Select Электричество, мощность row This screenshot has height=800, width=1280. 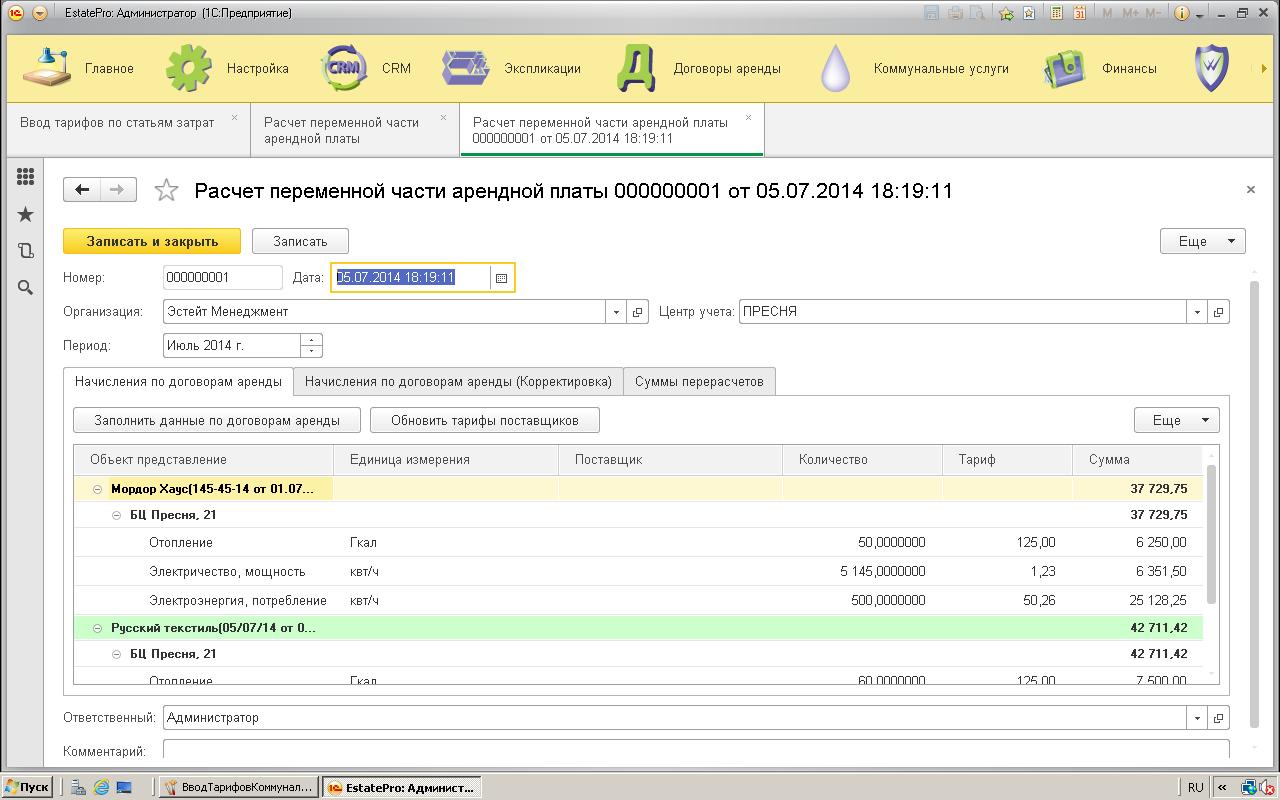[x=638, y=572]
